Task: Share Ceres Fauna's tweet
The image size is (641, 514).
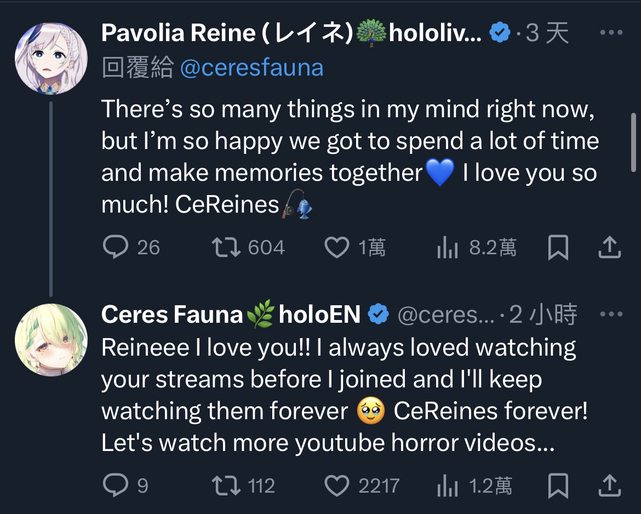Action: click(x=610, y=486)
